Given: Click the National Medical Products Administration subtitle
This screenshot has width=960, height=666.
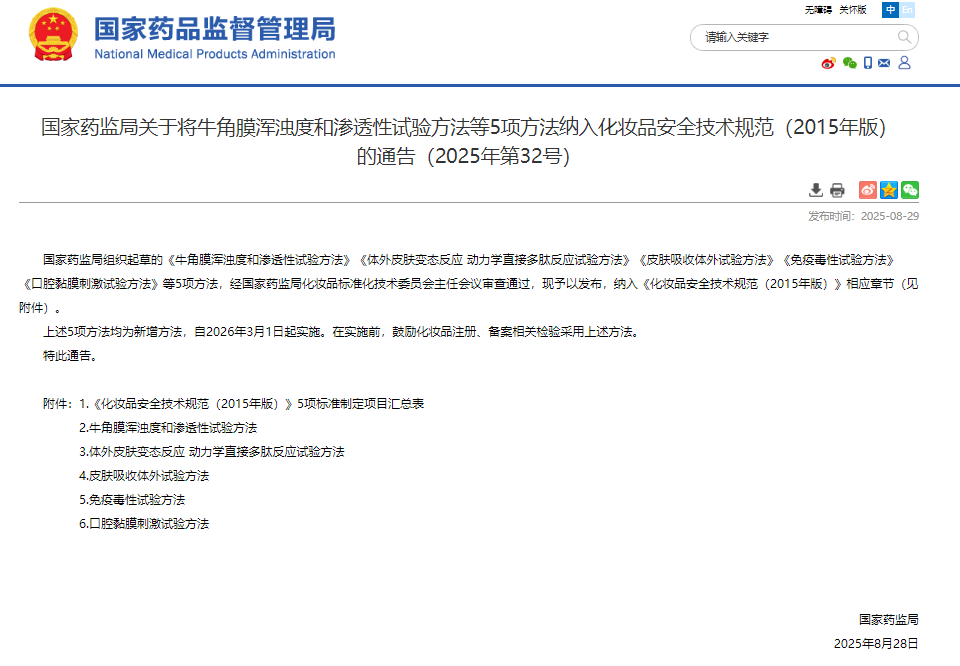Looking at the screenshot, I should [x=215, y=54].
